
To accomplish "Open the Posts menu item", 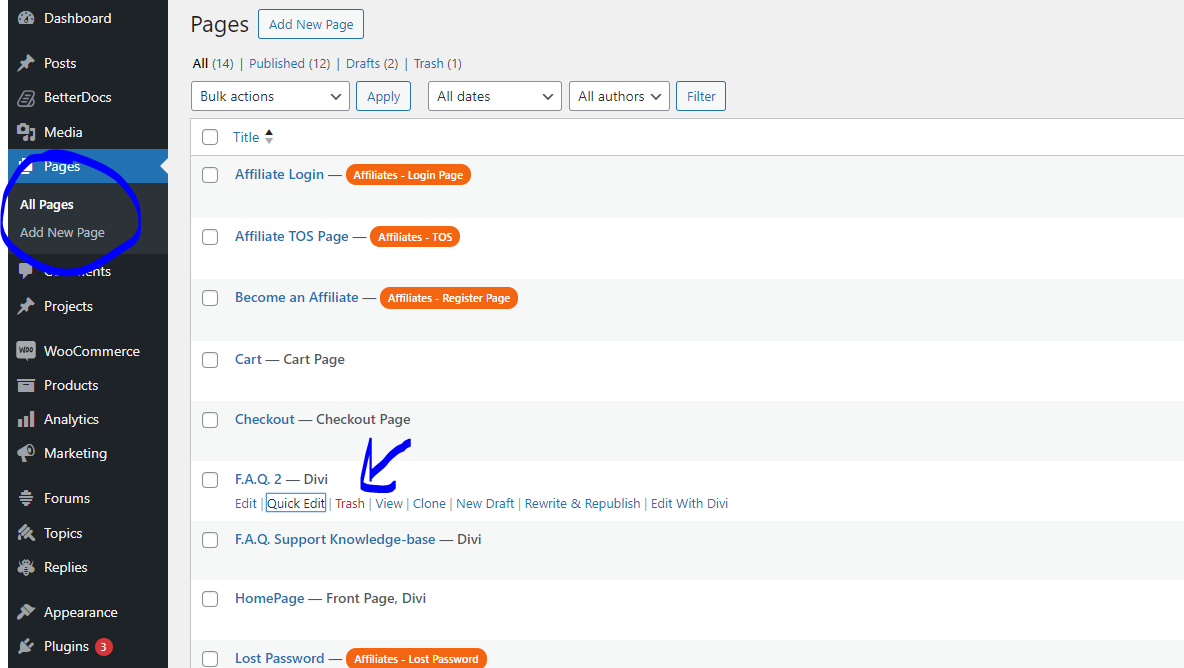I will [x=60, y=63].
